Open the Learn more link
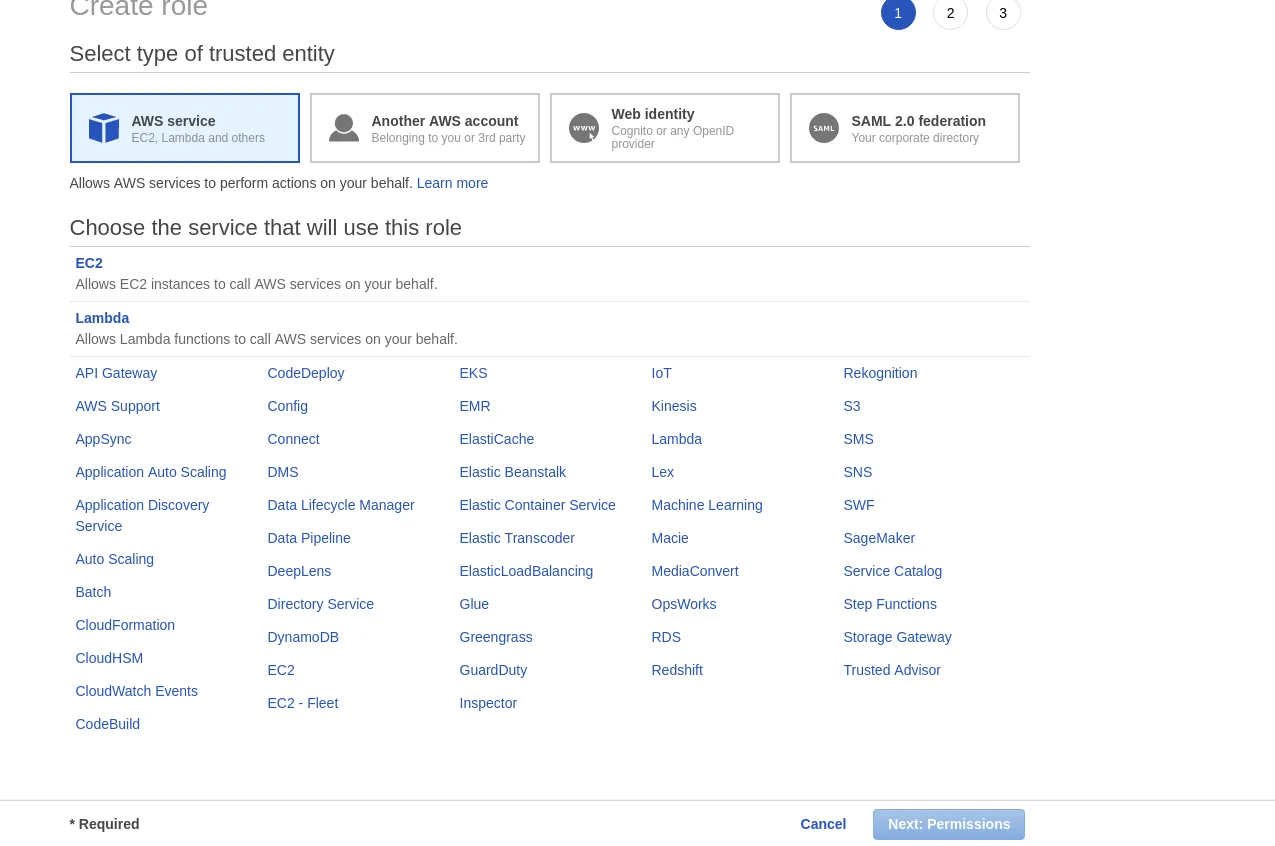1275x846 pixels. 452,183
